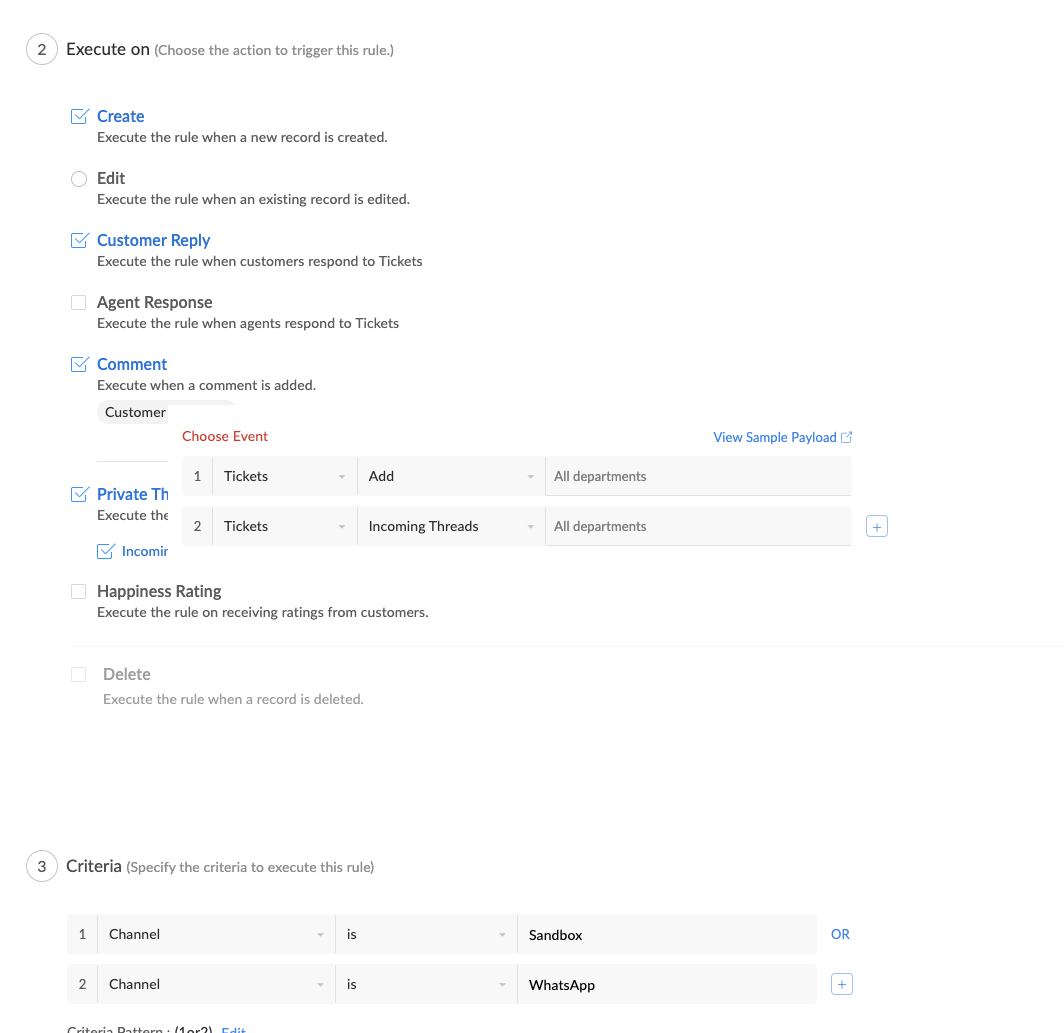This screenshot has height=1033, width=1064.
Task: Toggle the Incoming sub-option checkbox
Action: [x=105, y=551]
